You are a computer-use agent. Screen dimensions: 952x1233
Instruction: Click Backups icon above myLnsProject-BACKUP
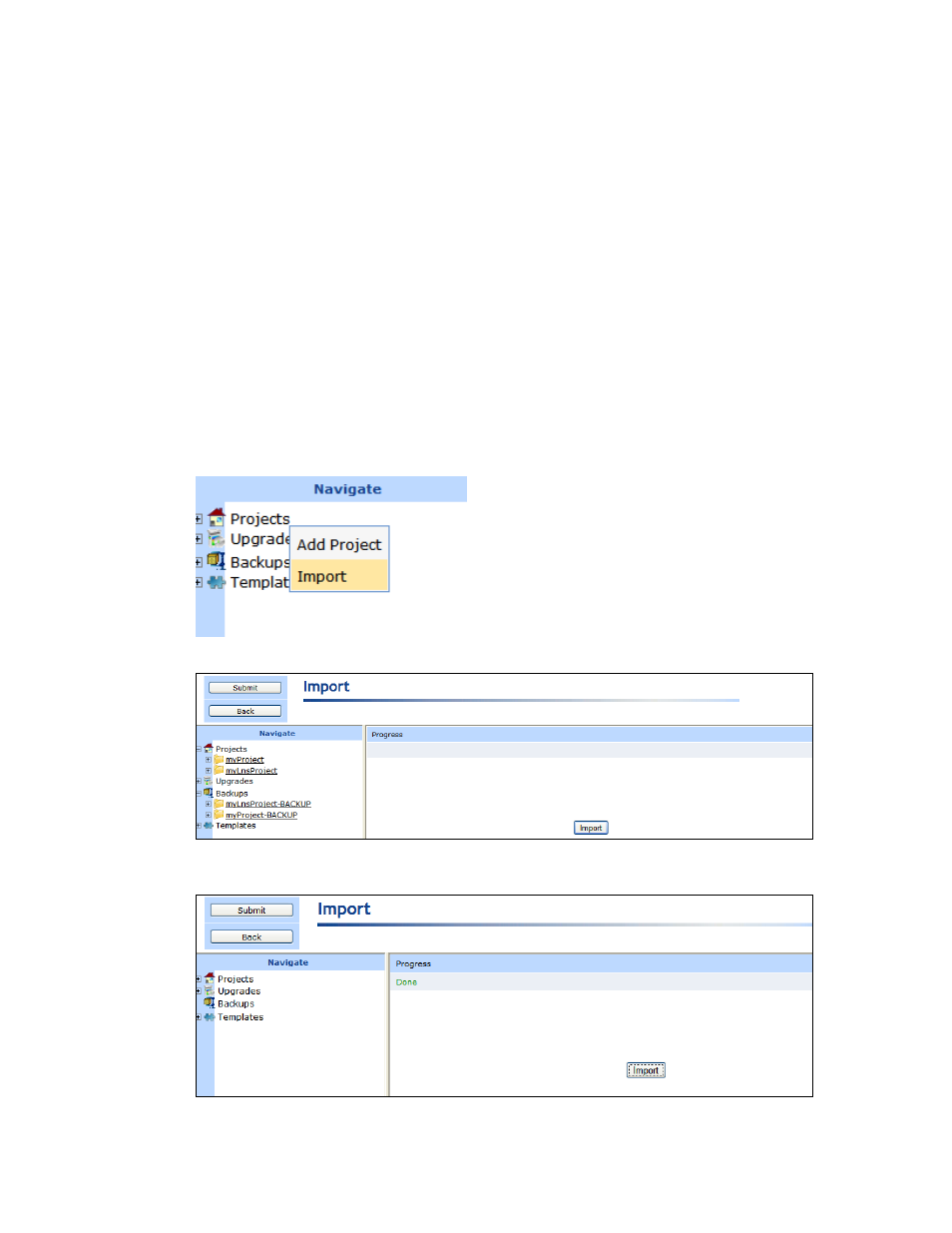(x=209, y=793)
